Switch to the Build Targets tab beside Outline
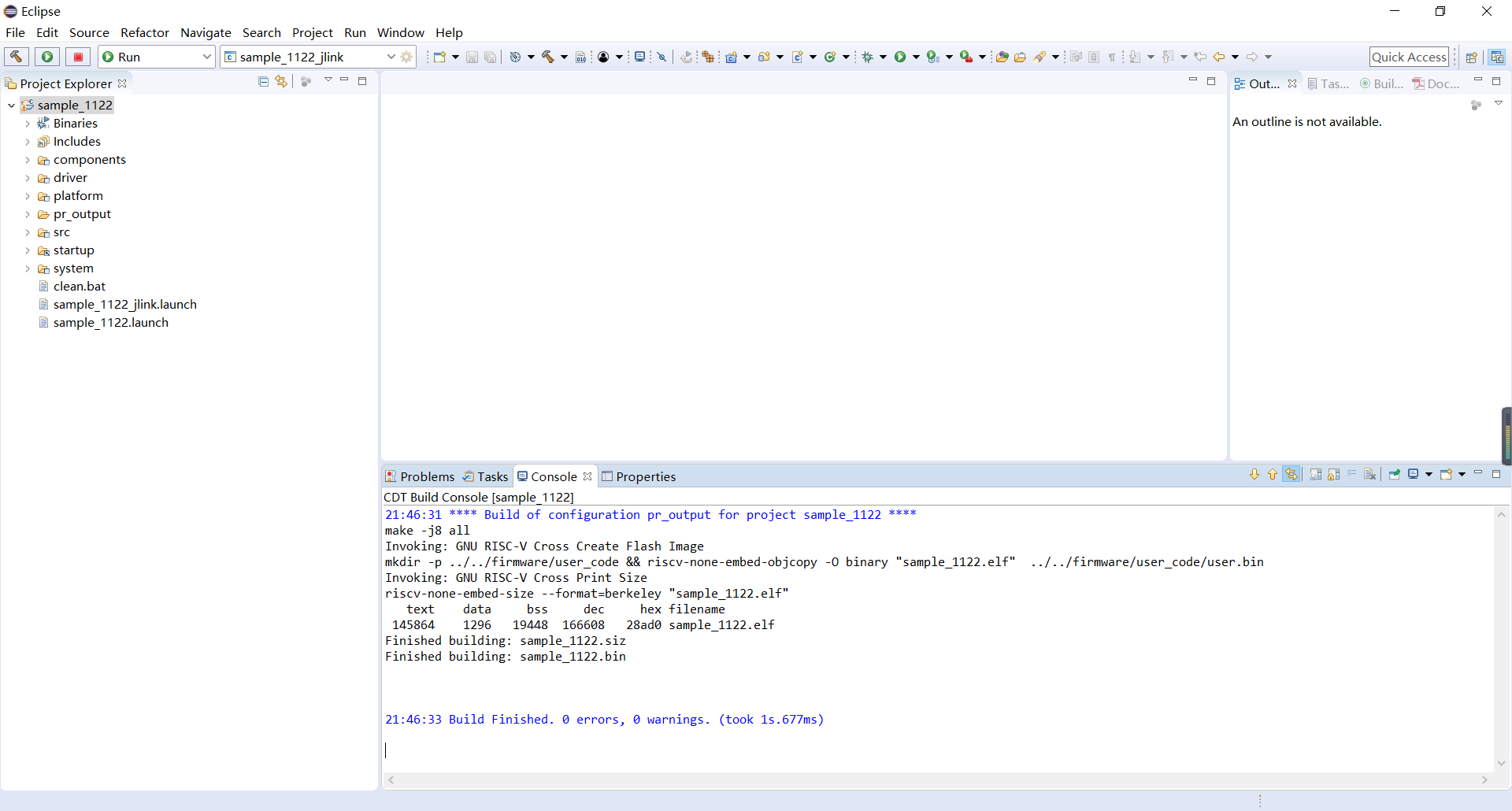 point(1381,83)
